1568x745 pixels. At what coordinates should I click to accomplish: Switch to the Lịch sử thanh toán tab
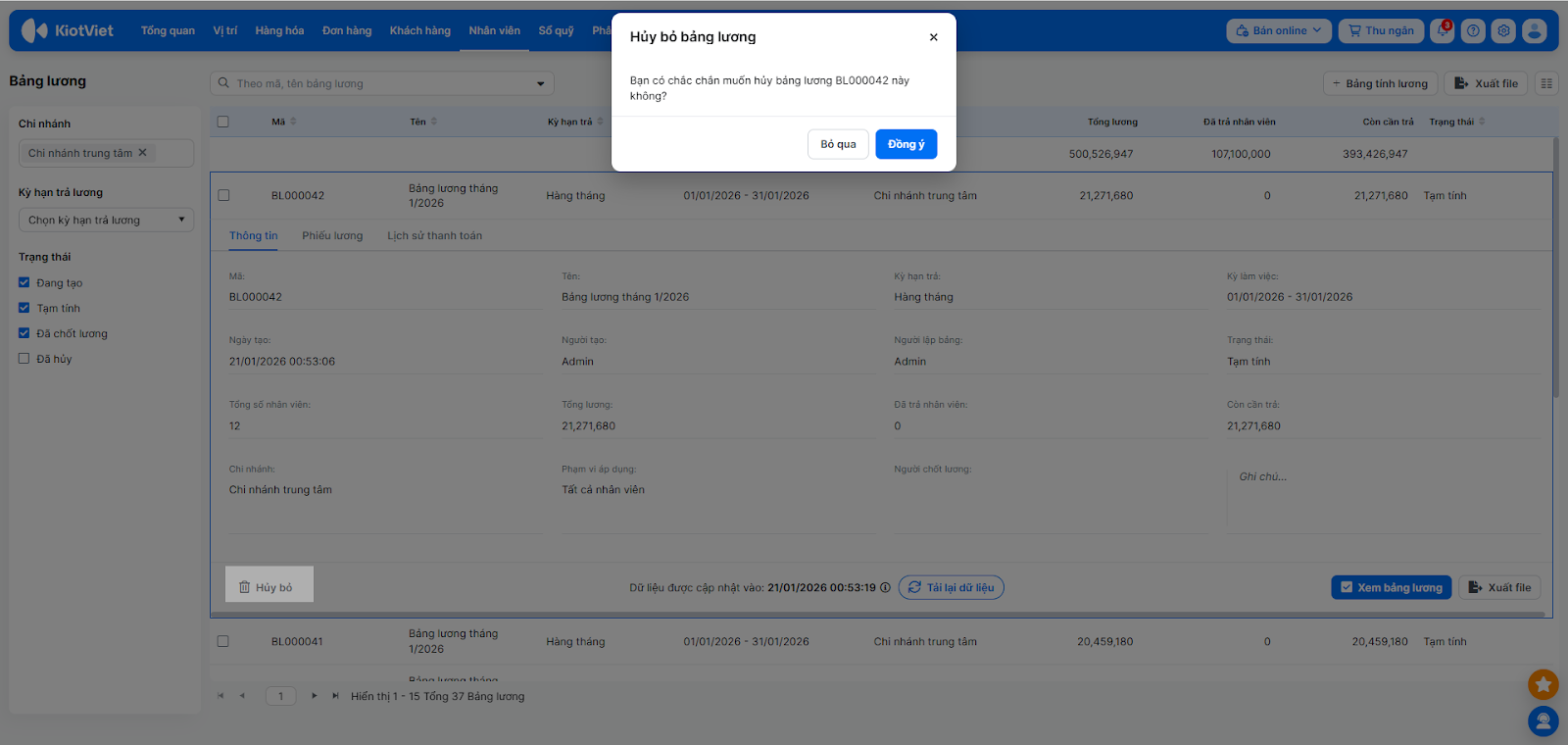coord(434,235)
